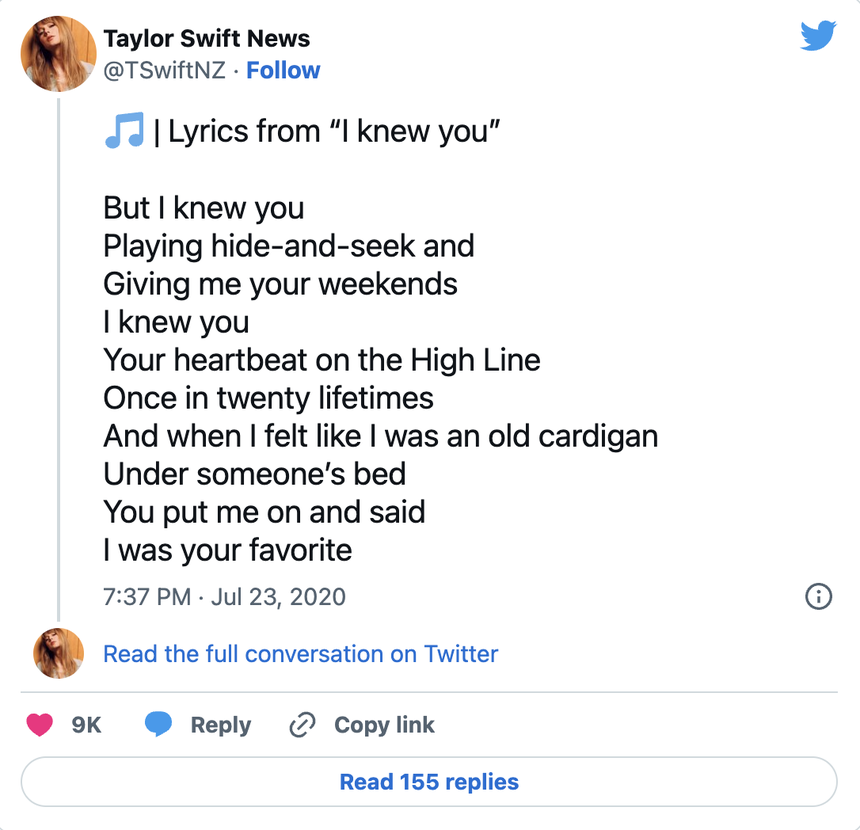860x830 pixels.
Task: Click the final lyric line about your favorite
Action: tap(226, 549)
